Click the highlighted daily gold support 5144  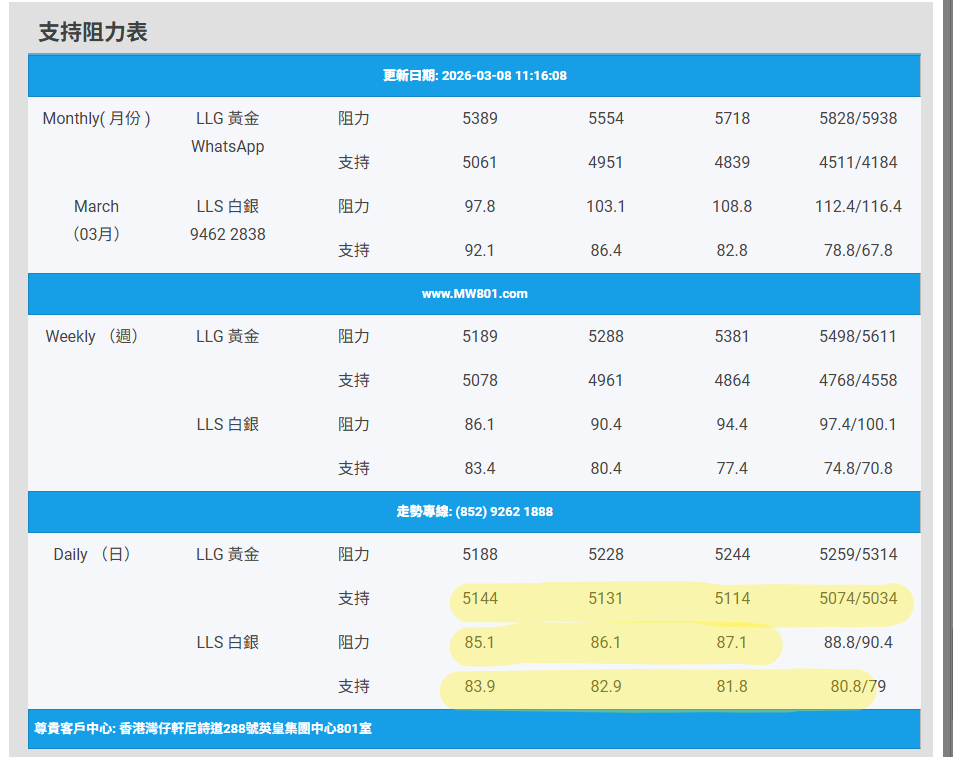pyautogui.click(x=480, y=599)
